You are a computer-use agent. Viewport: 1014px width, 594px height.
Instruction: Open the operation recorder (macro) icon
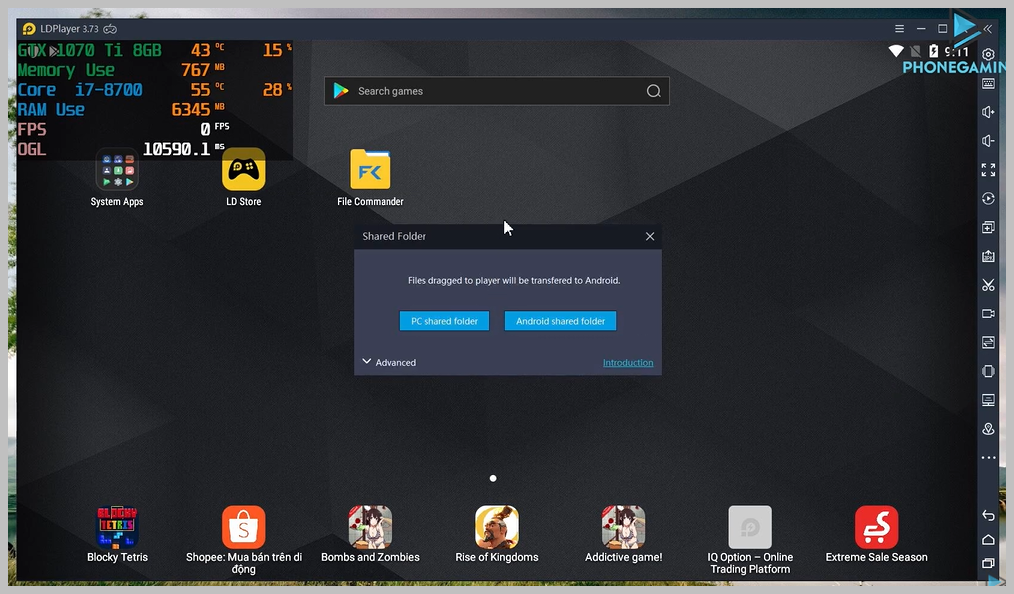click(988, 198)
